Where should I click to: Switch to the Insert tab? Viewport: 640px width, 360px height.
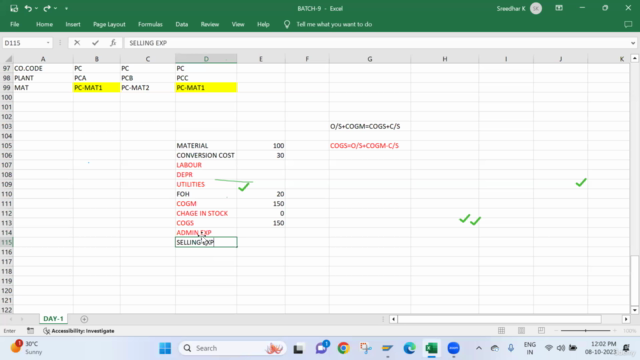click(73, 24)
